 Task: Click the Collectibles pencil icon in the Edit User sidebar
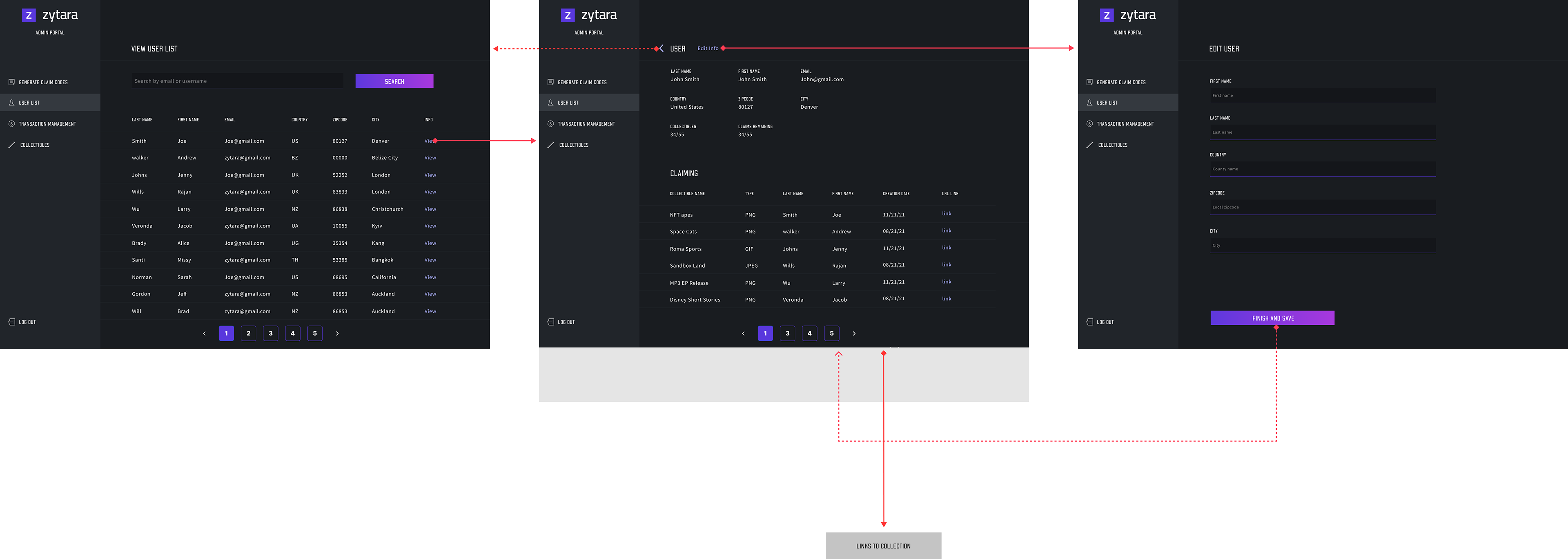click(x=1089, y=145)
